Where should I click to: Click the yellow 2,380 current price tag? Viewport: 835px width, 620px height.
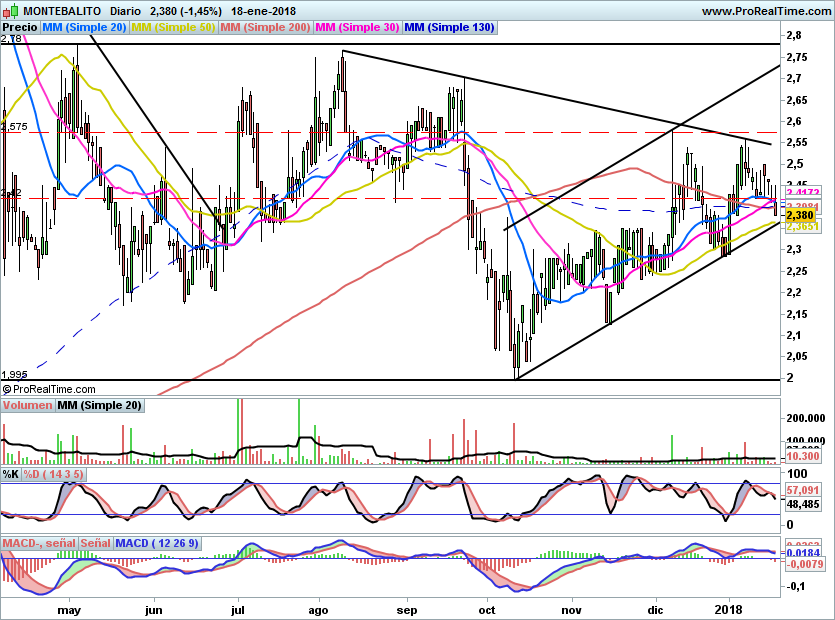coord(800,214)
